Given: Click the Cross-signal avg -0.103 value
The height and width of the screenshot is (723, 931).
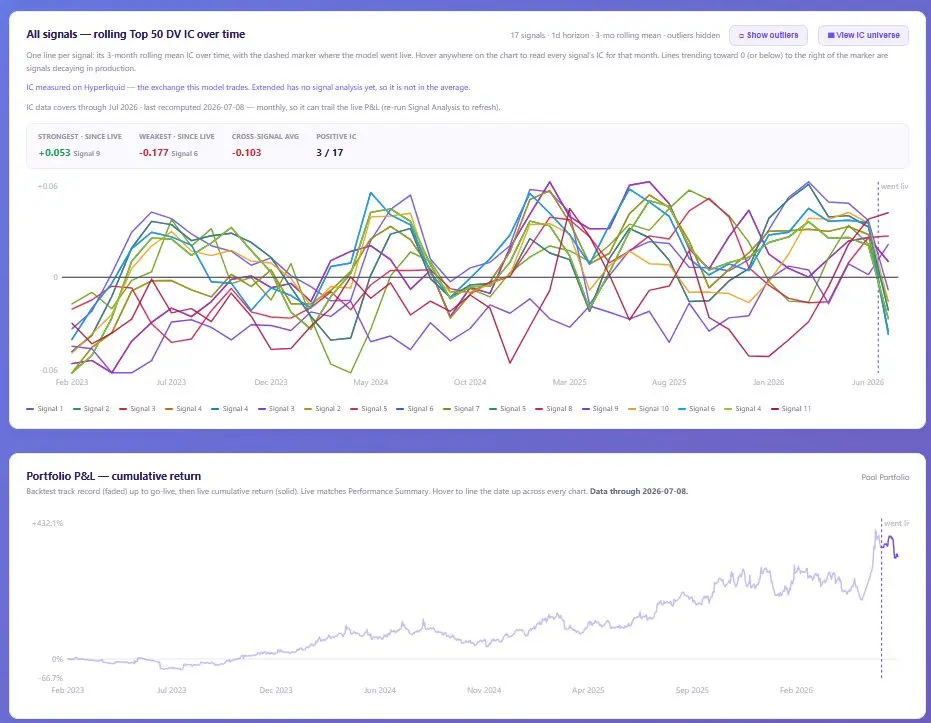Looking at the screenshot, I should pyautogui.click(x=246, y=153).
